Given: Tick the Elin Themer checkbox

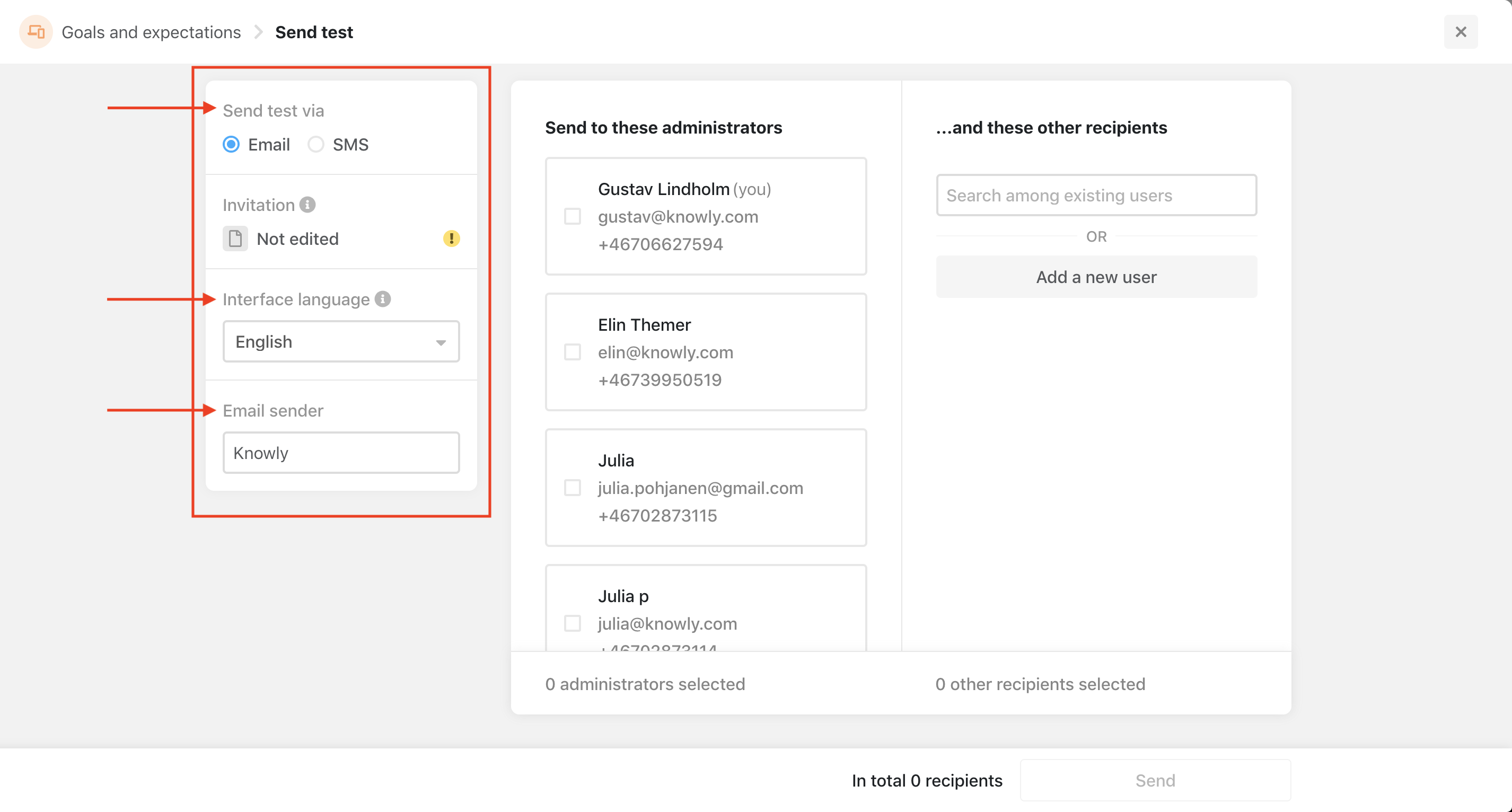Looking at the screenshot, I should [572, 352].
